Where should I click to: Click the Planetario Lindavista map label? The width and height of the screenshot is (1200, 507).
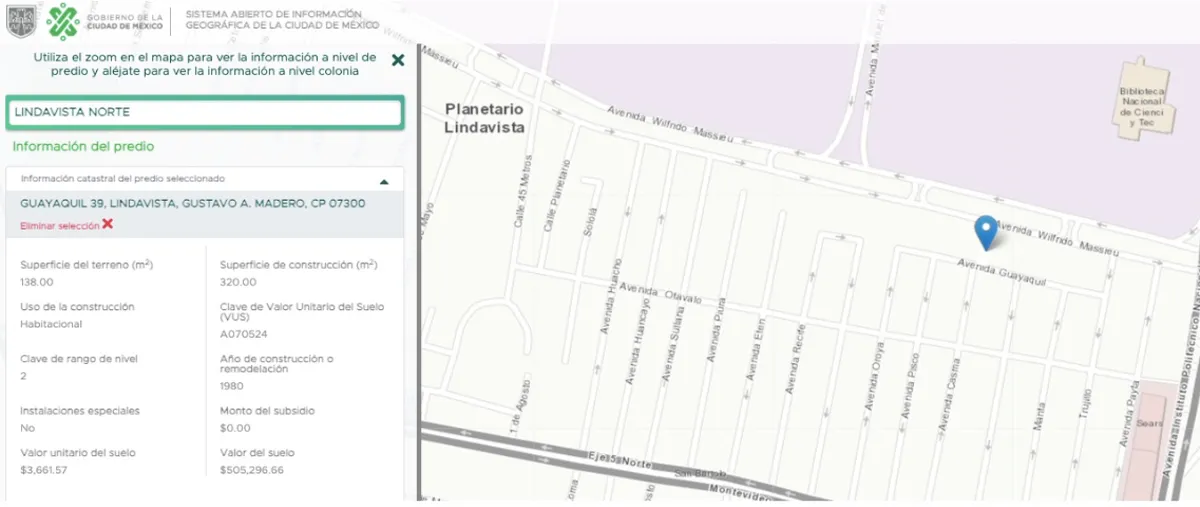(x=484, y=118)
